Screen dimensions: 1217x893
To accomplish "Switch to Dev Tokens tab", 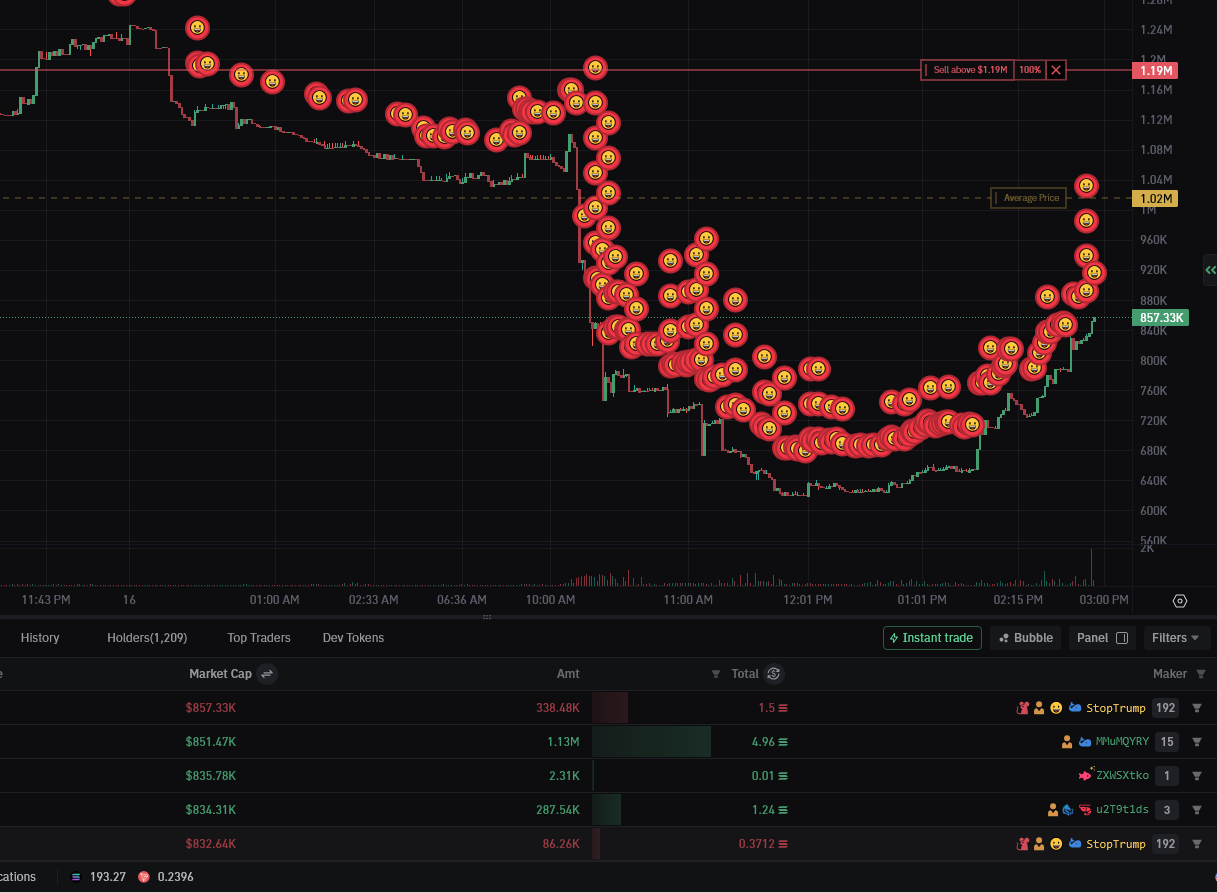I will (x=353, y=638).
